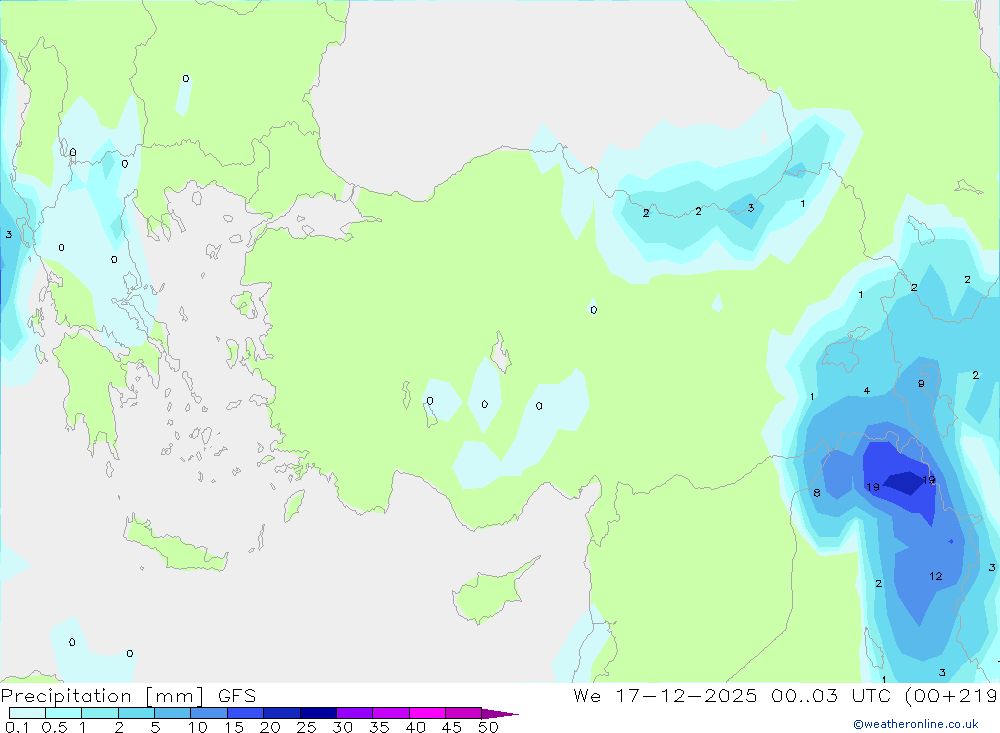Select the 25–30 mm dark navy swatch
The image size is (1000, 733).
point(318,713)
